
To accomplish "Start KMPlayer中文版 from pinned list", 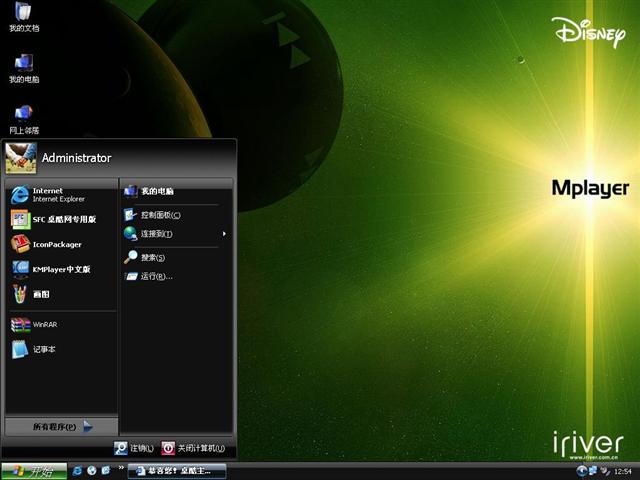I will tap(61, 269).
